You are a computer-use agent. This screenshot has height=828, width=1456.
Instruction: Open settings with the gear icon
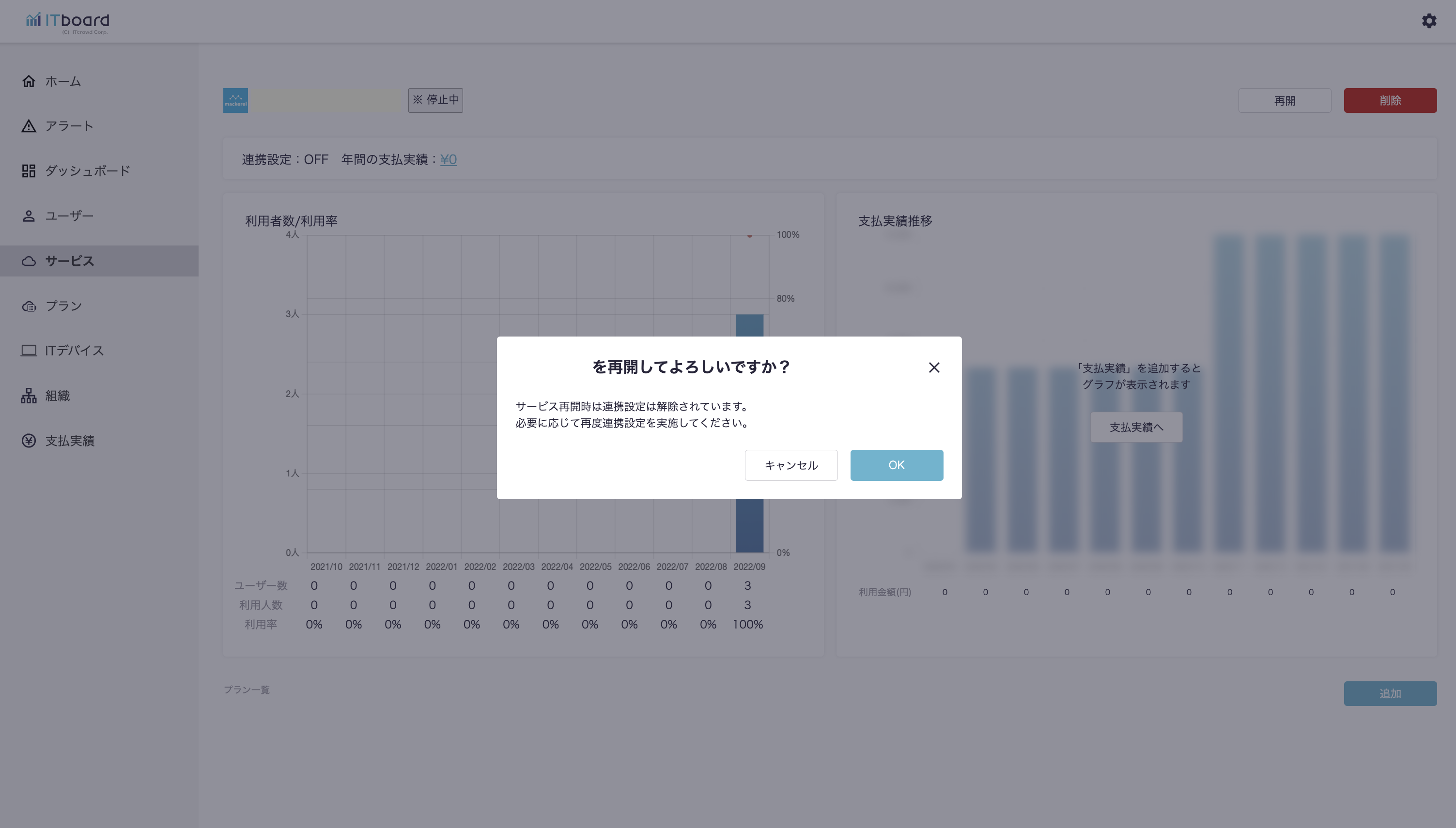(1429, 21)
